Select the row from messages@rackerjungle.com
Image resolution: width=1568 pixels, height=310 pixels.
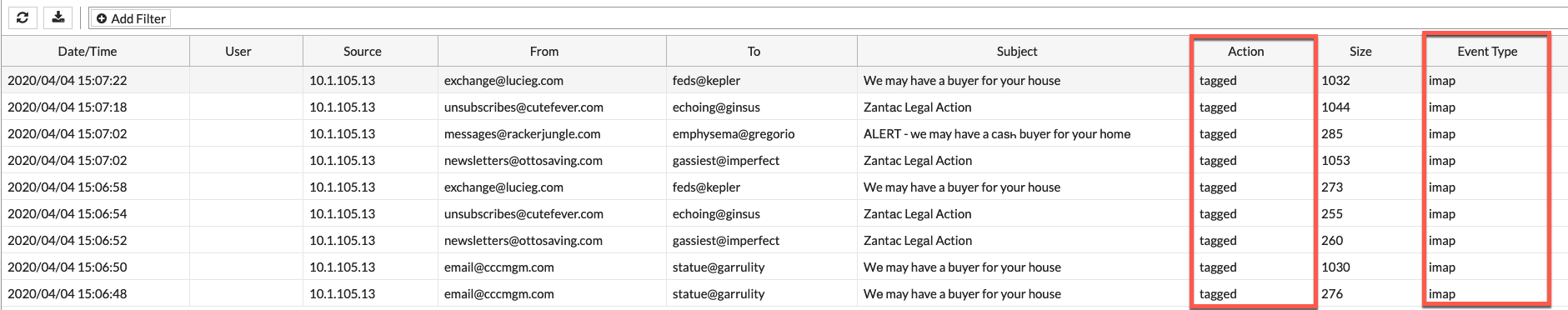pyautogui.click(x=784, y=134)
